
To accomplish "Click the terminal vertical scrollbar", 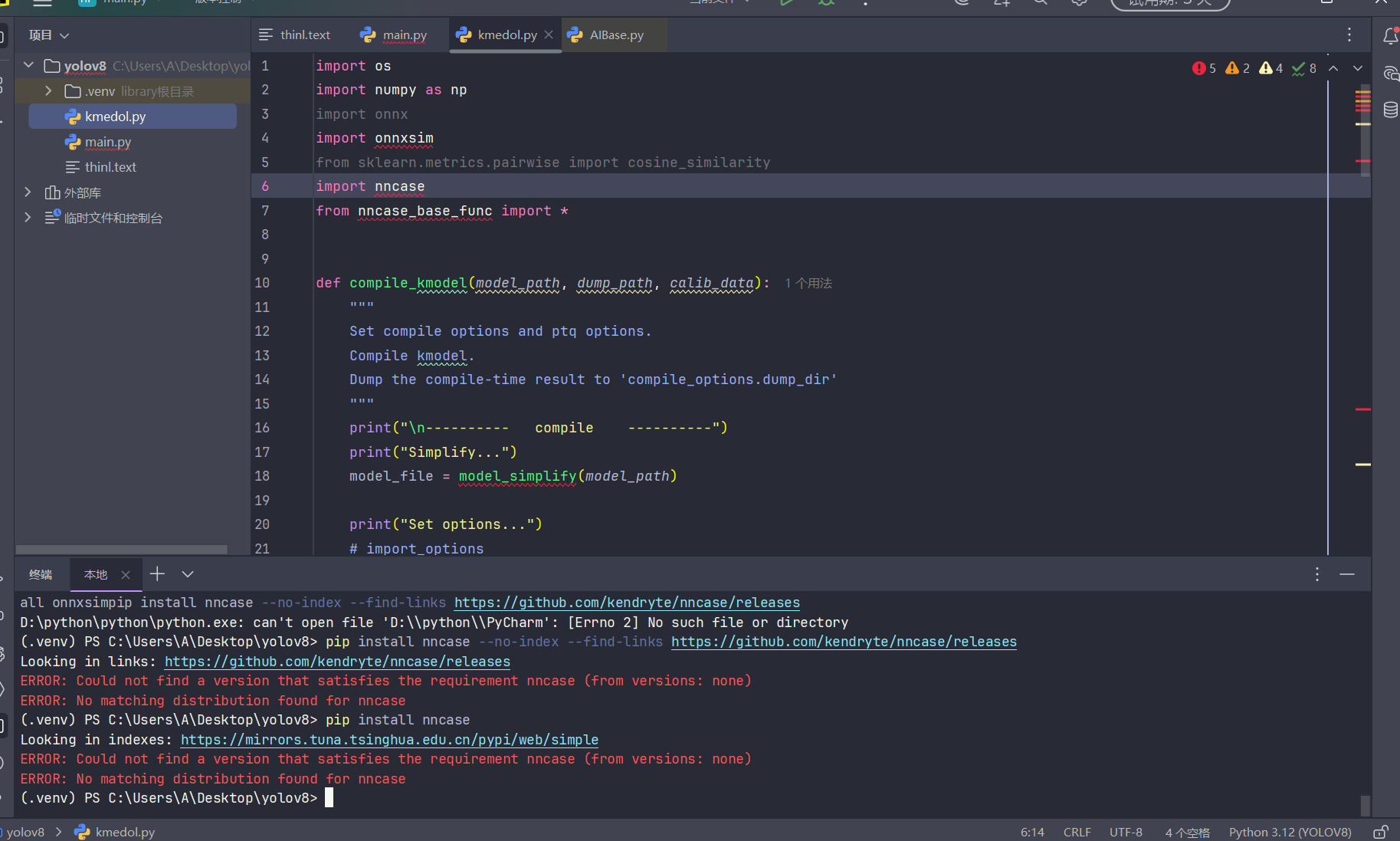I will (x=1365, y=805).
